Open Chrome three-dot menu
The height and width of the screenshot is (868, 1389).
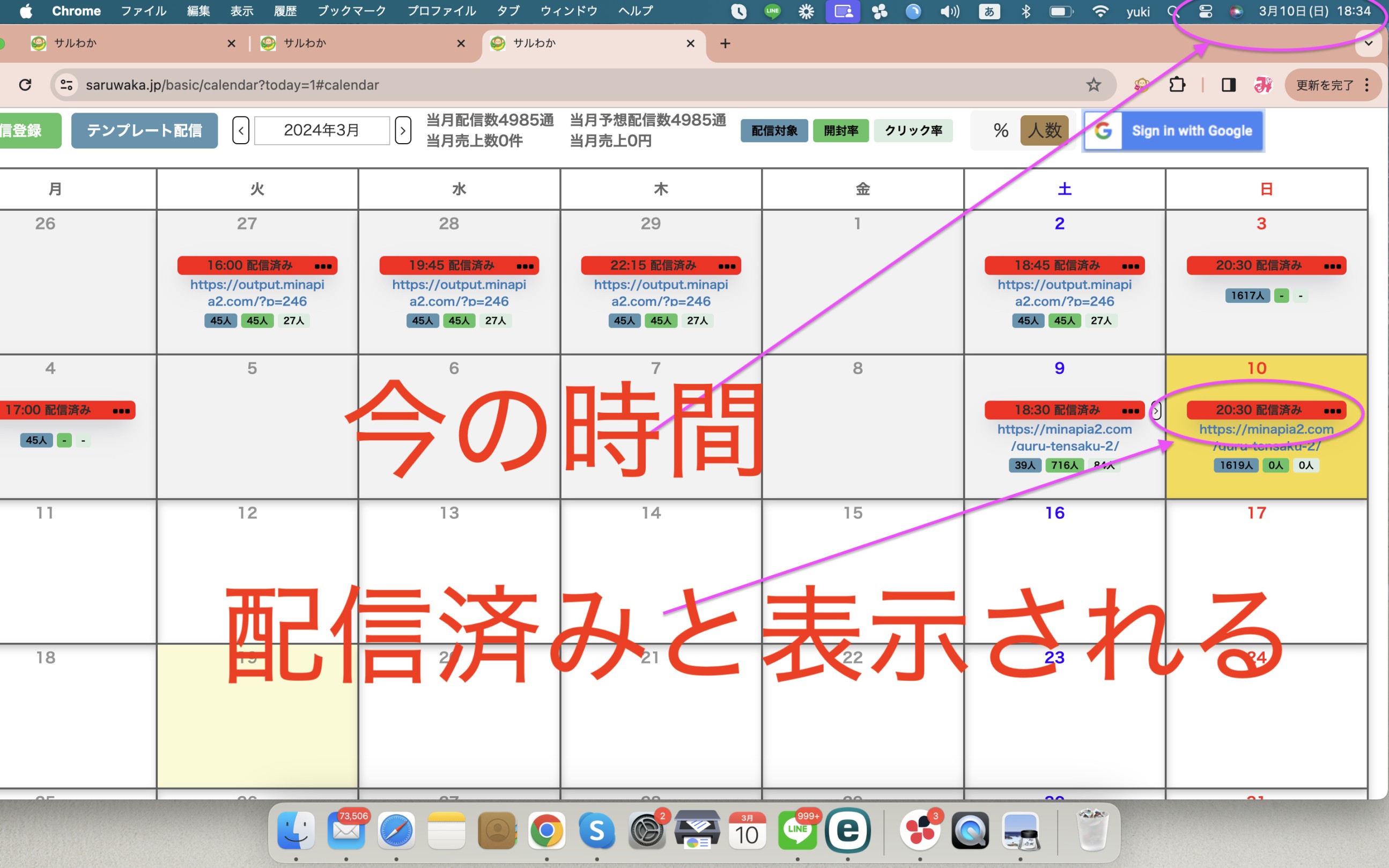coord(1367,85)
